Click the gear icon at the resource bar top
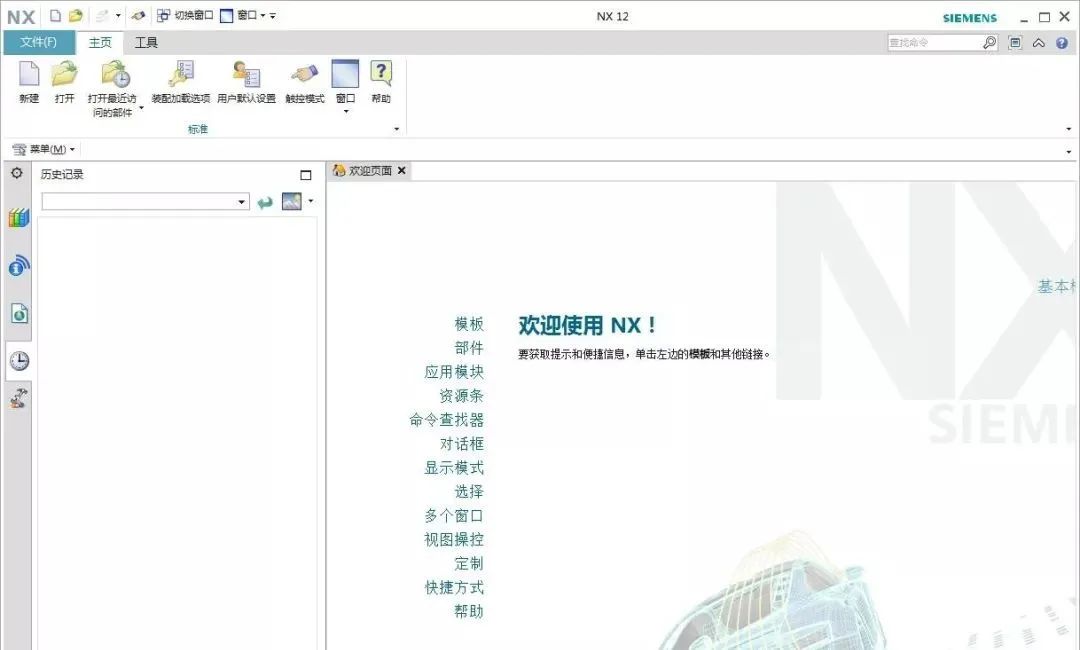Viewport: 1080px width, 650px height. 16,173
